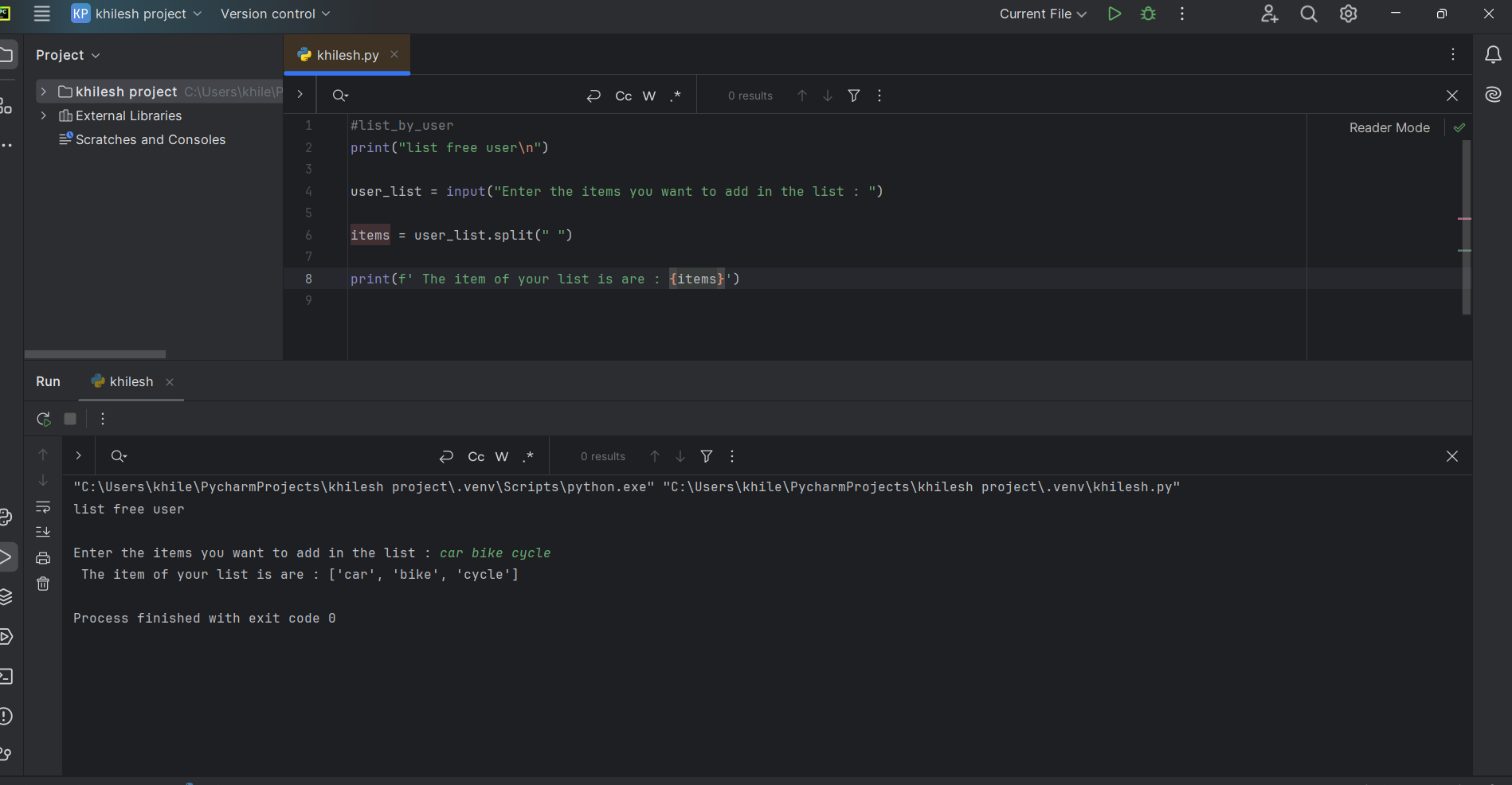Open the main hamburger menu
1512x785 pixels.
(42, 14)
